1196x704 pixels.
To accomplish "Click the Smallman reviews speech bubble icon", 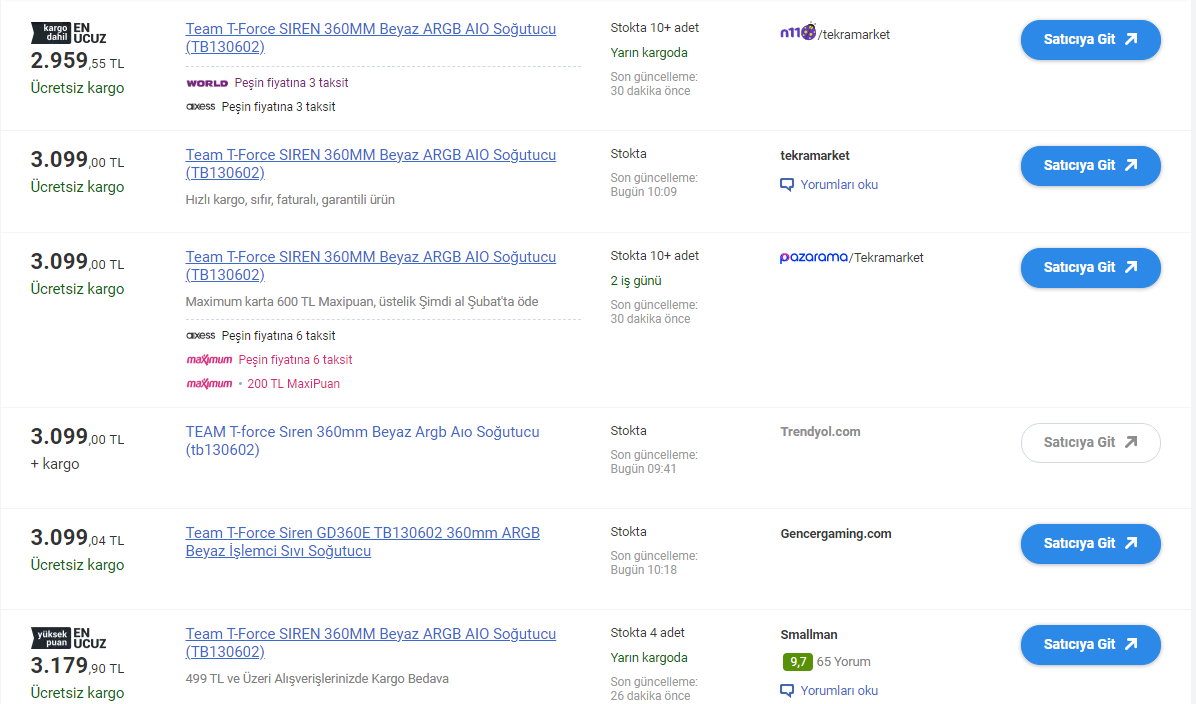I will coord(786,690).
